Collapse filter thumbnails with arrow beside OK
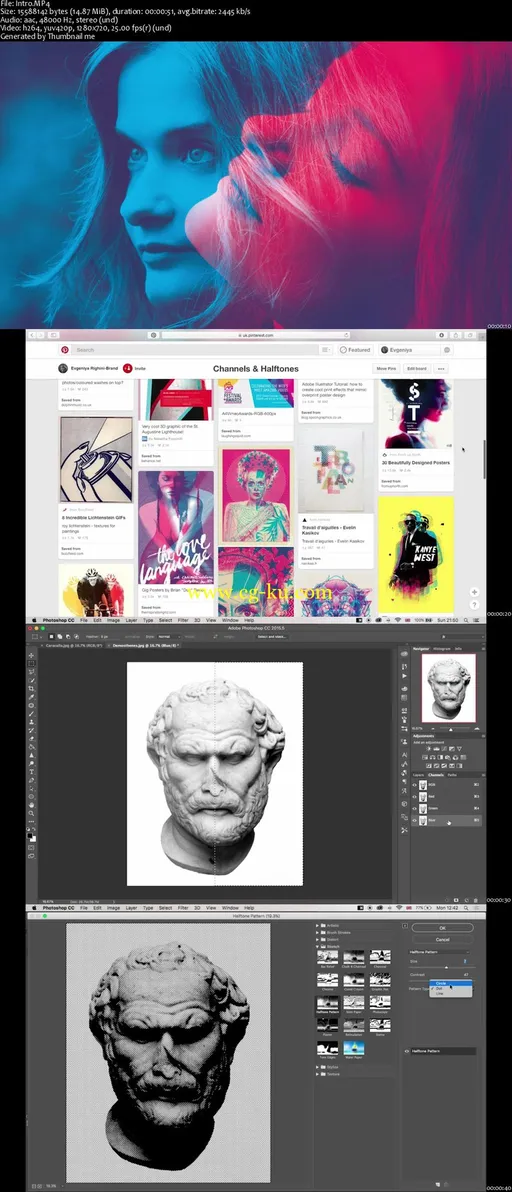 tap(405, 925)
